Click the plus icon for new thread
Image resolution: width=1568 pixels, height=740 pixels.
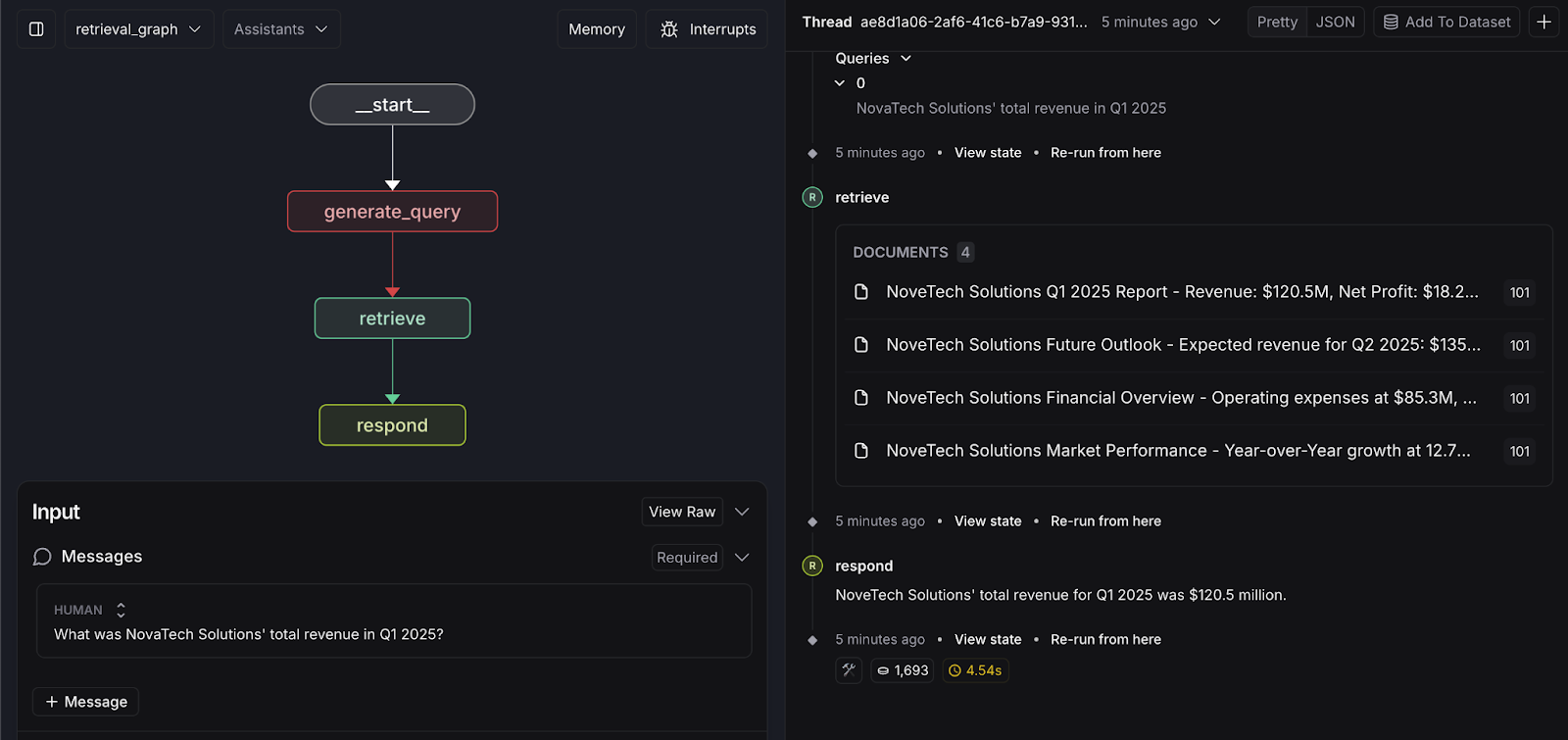(x=1543, y=22)
